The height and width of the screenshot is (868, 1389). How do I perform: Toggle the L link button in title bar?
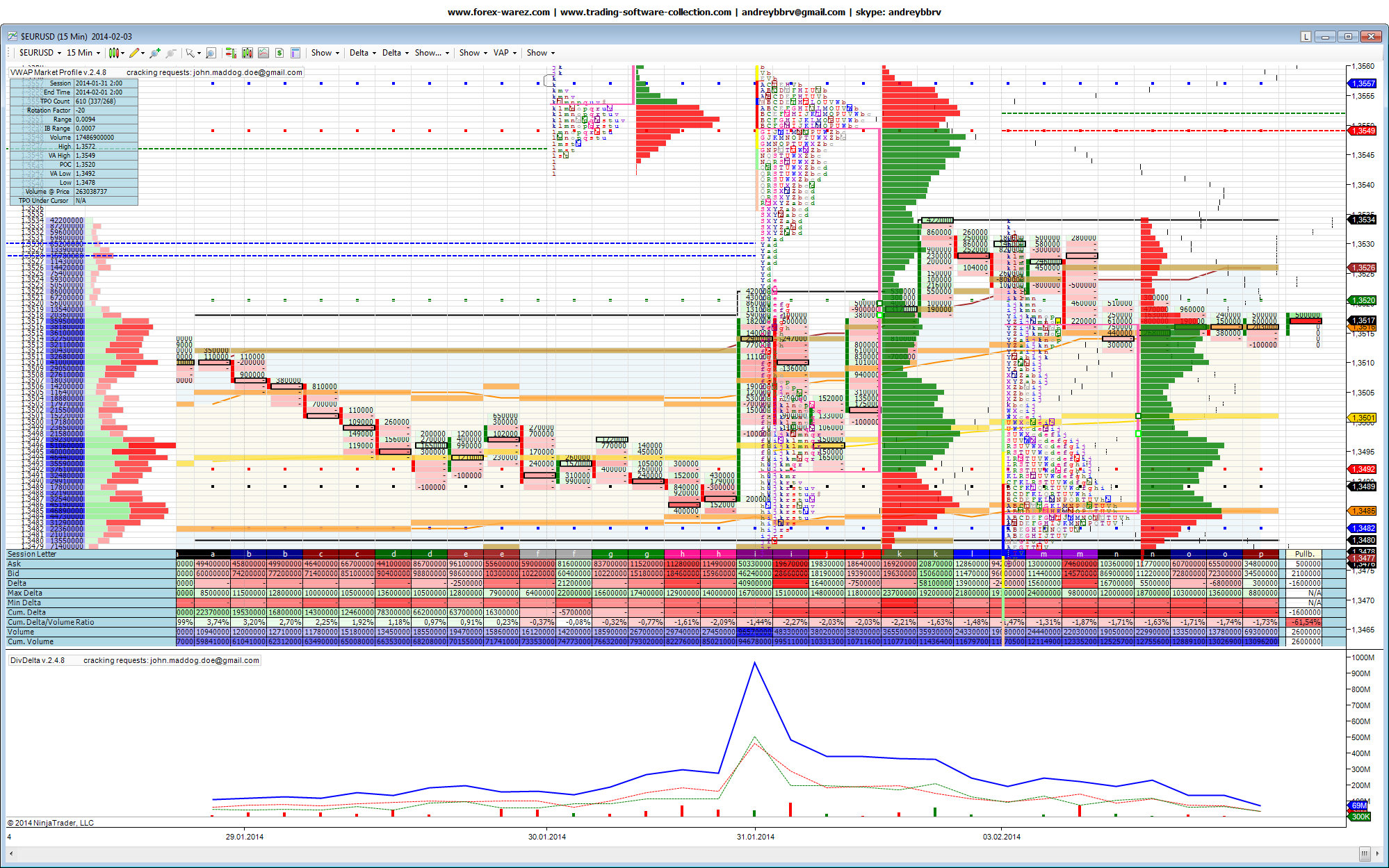1306,37
